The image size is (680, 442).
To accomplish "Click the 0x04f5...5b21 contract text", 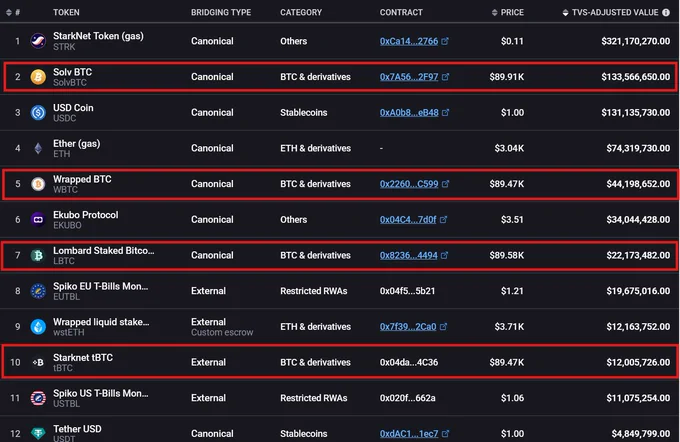I will [407, 291].
